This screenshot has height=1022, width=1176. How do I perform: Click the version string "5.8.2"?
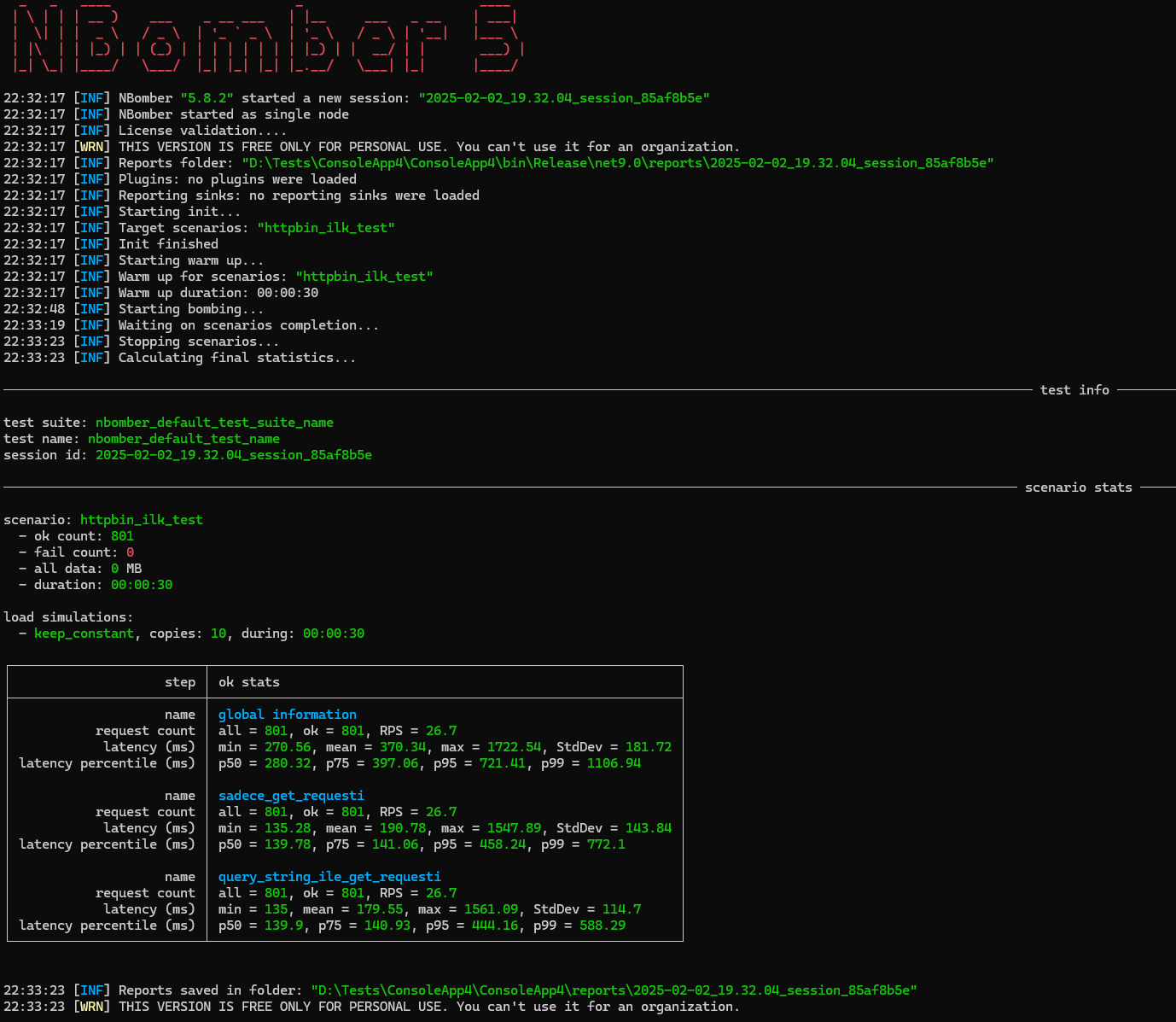click(x=207, y=98)
